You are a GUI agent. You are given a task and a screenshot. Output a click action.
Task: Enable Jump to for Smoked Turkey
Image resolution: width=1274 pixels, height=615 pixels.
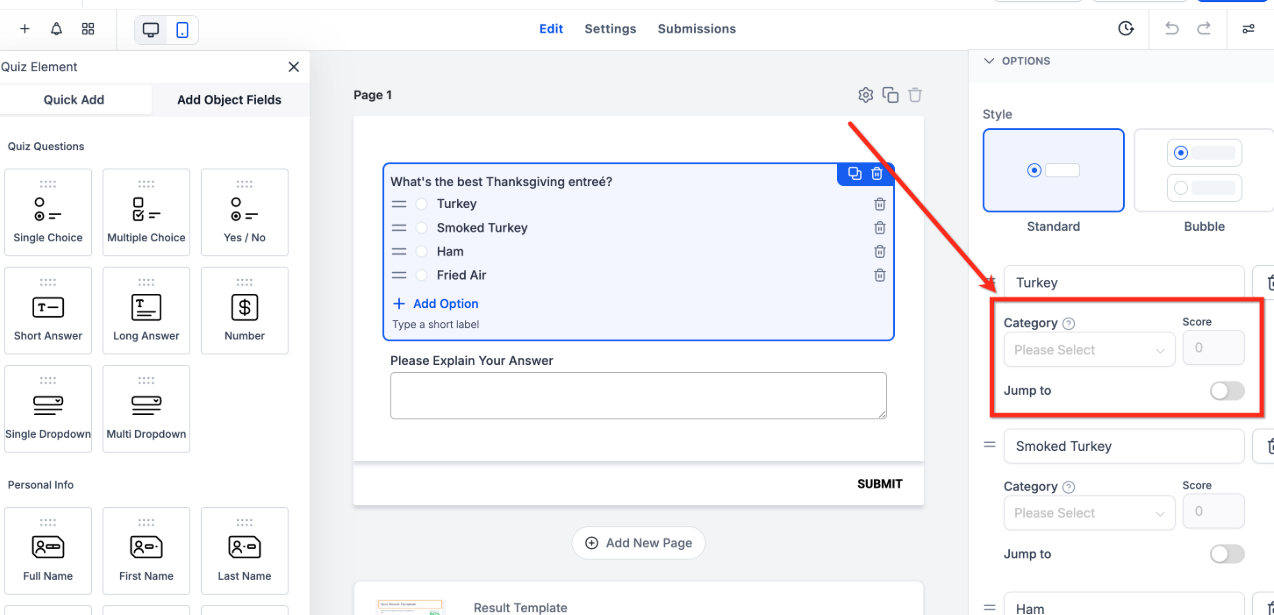(1226, 554)
